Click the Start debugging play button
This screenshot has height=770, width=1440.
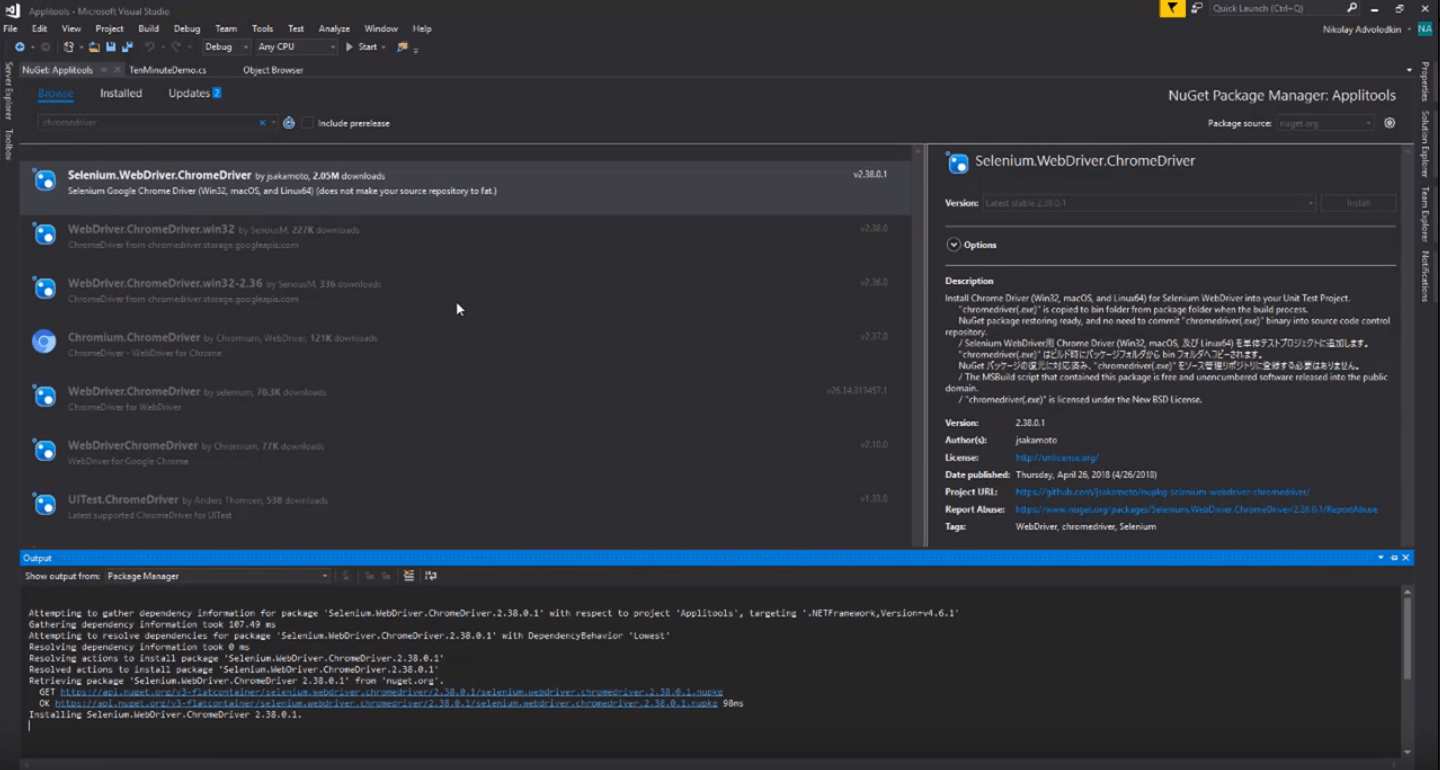click(350, 47)
